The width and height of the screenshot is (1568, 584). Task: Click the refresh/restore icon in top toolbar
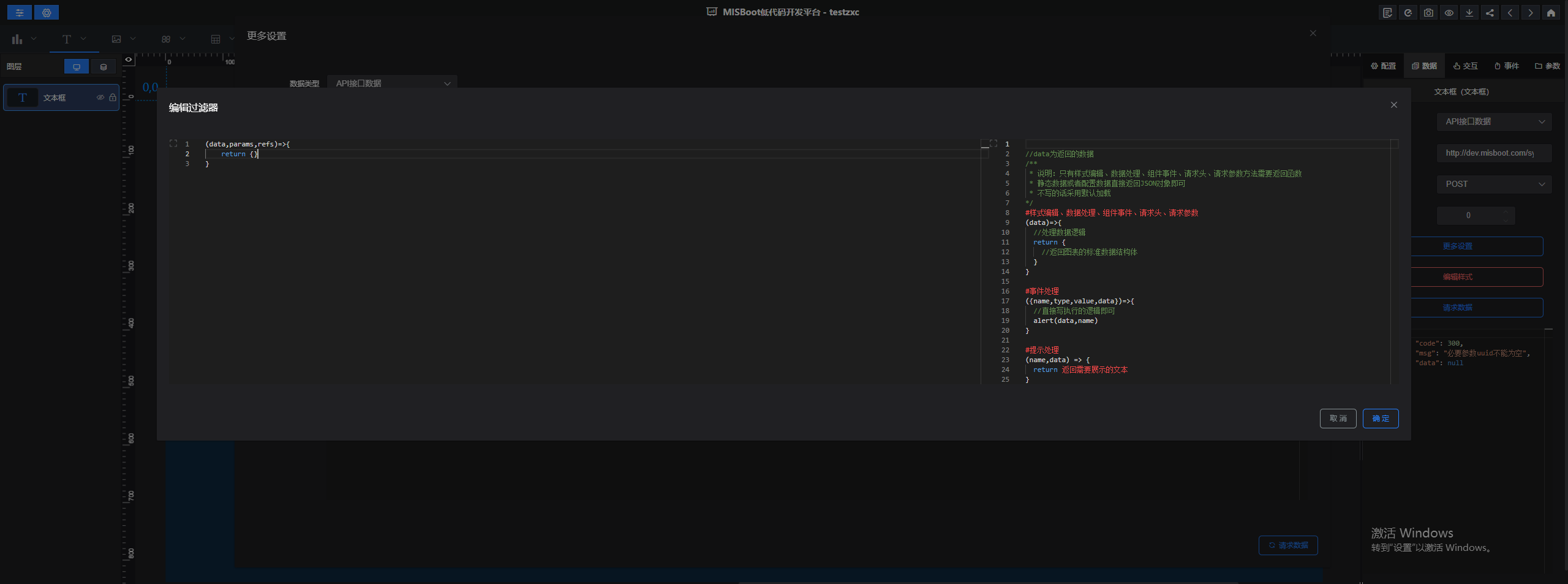tap(1408, 12)
